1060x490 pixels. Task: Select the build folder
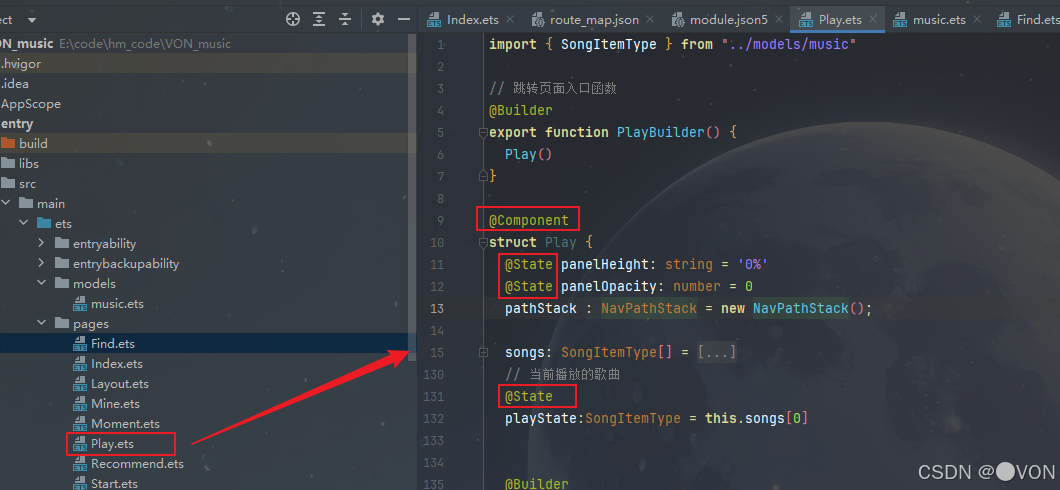33,143
